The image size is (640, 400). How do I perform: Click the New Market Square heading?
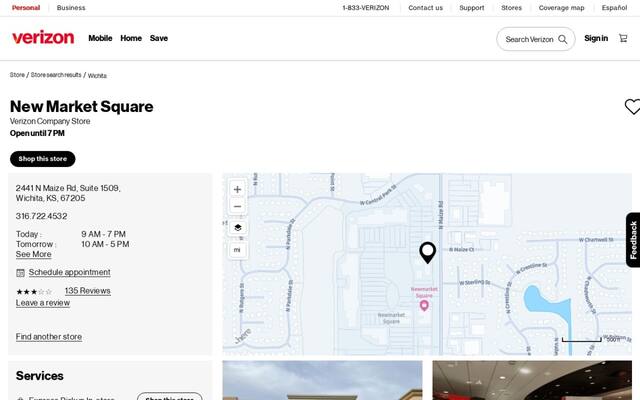[x=82, y=107]
